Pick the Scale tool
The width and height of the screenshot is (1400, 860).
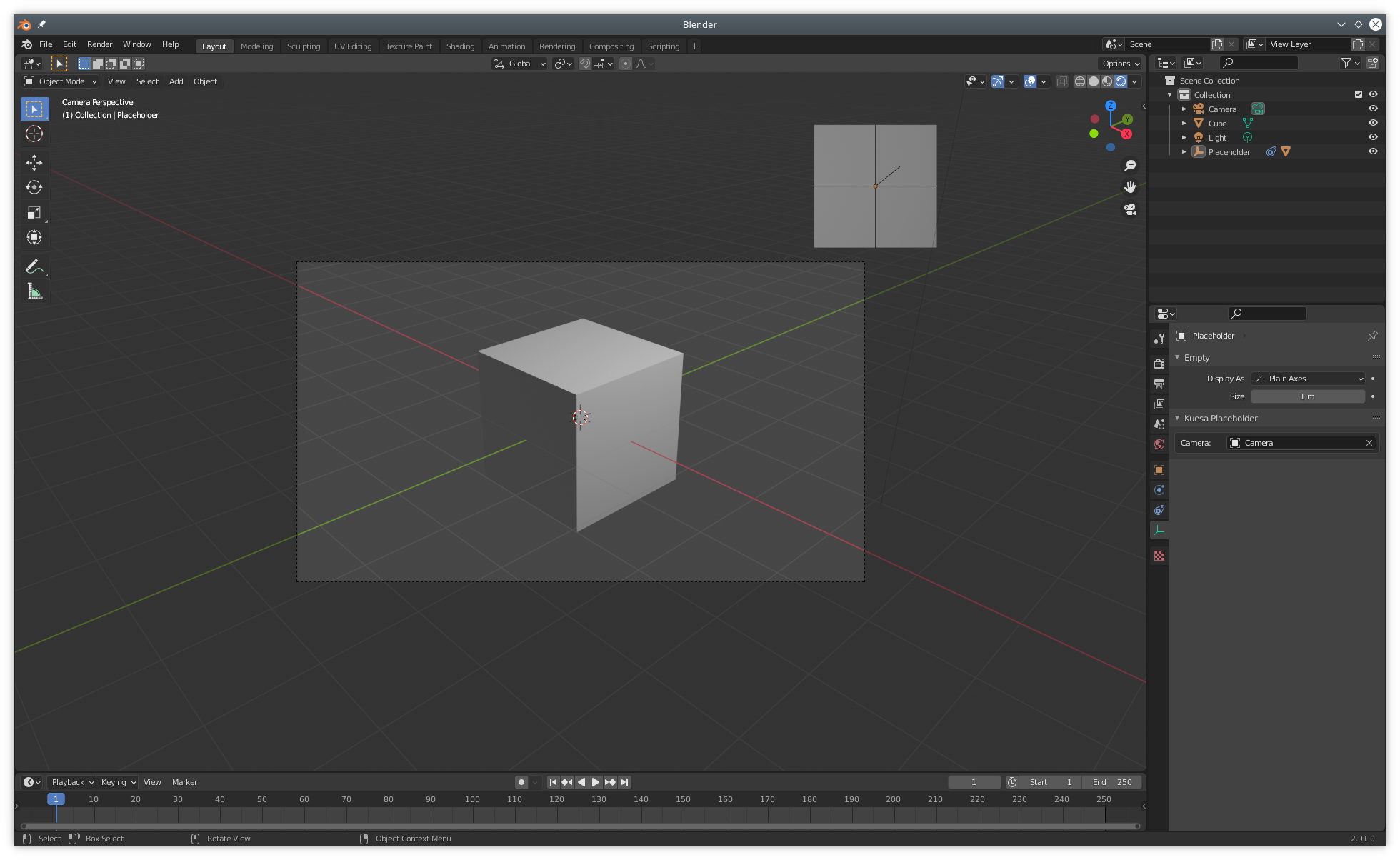(34, 213)
